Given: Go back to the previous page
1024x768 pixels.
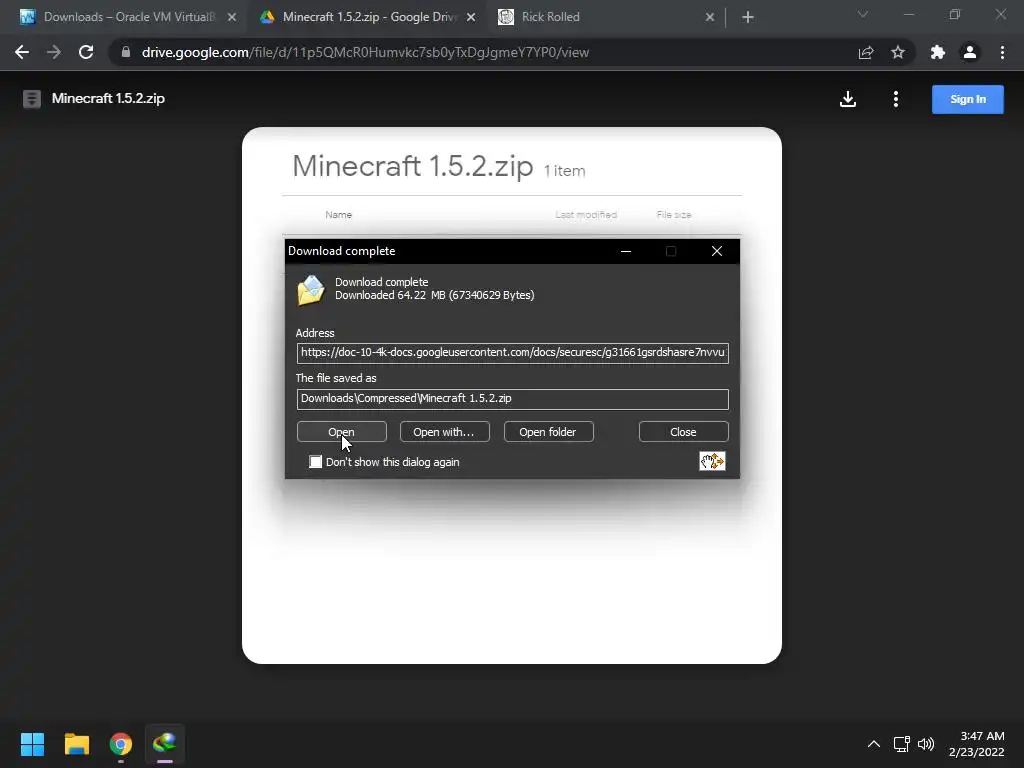Looking at the screenshot, I should click(22, 52).
